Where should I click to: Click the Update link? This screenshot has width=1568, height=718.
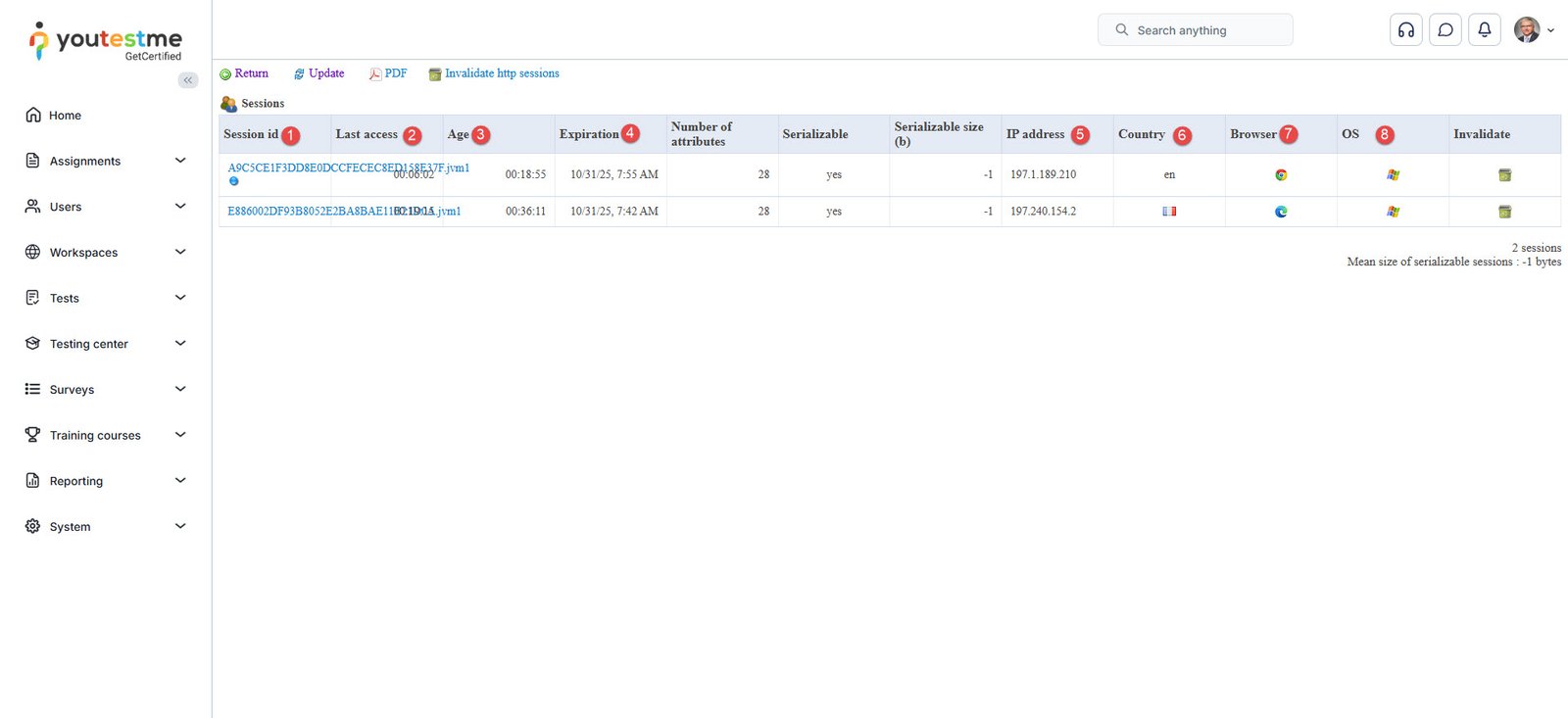click(325, 73)
